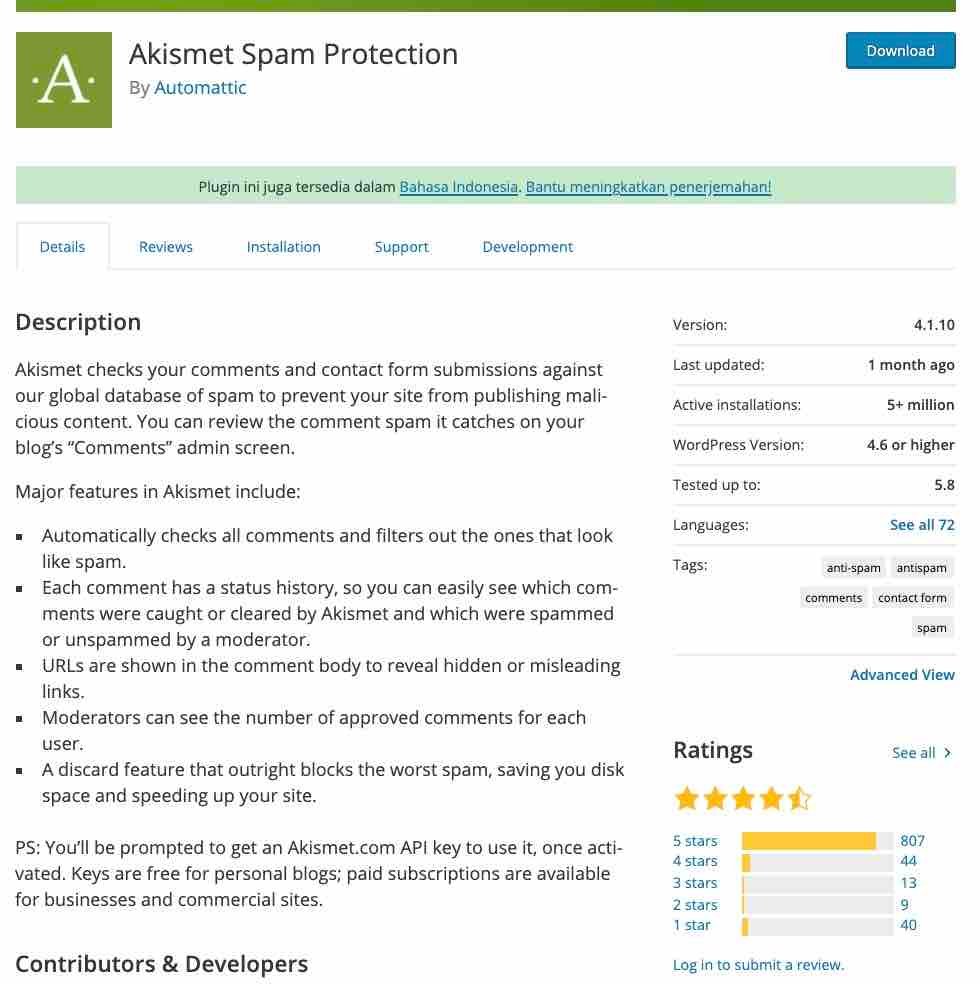Screen dimensions: 980x984
Task: Select the anti-spam tag
Action: pos(853,567)
